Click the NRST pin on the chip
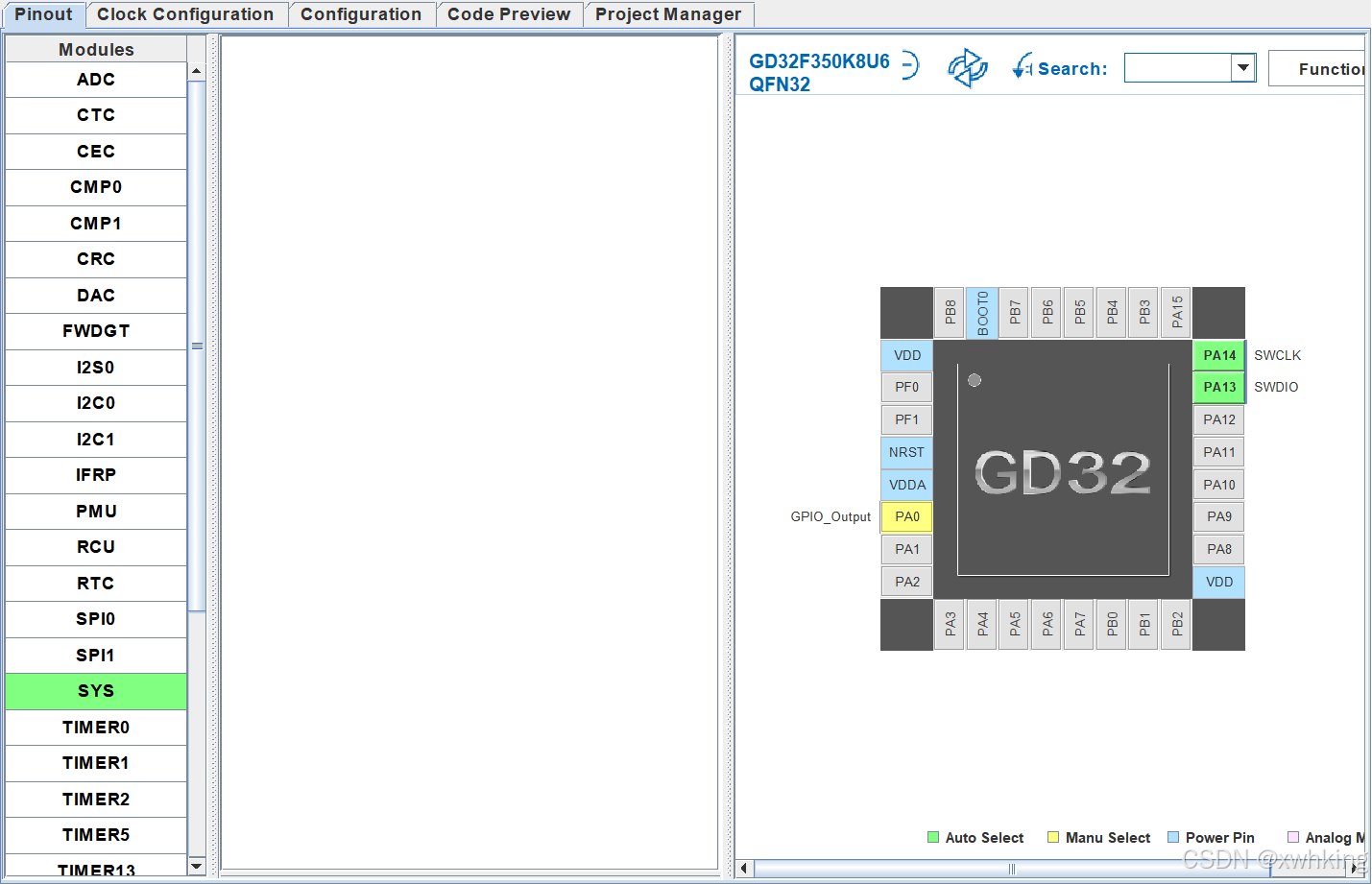Screen dimensions: 1372x884 tap(906, 452)
